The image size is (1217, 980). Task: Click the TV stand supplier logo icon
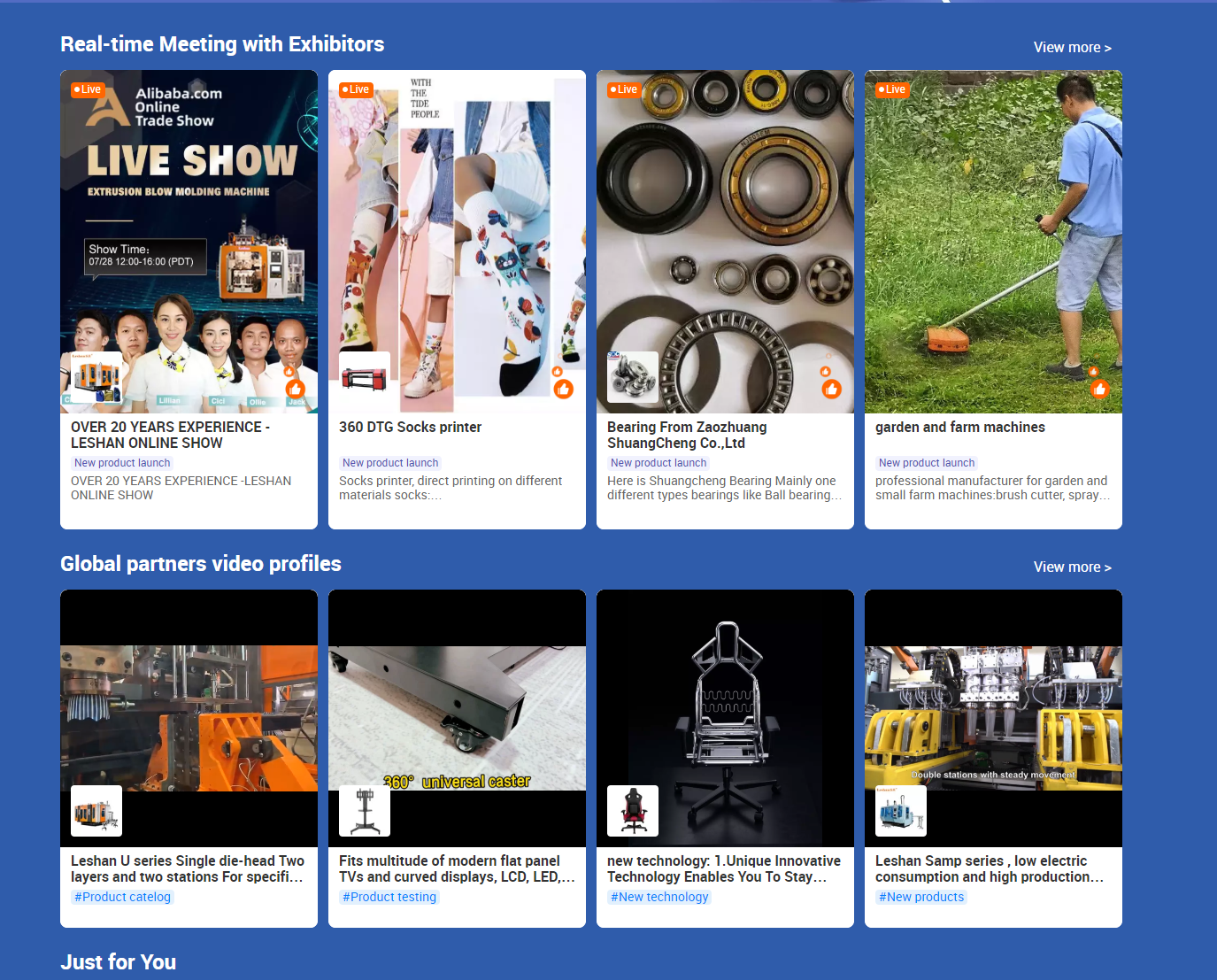pyautogui.click(x=365, y=811)
